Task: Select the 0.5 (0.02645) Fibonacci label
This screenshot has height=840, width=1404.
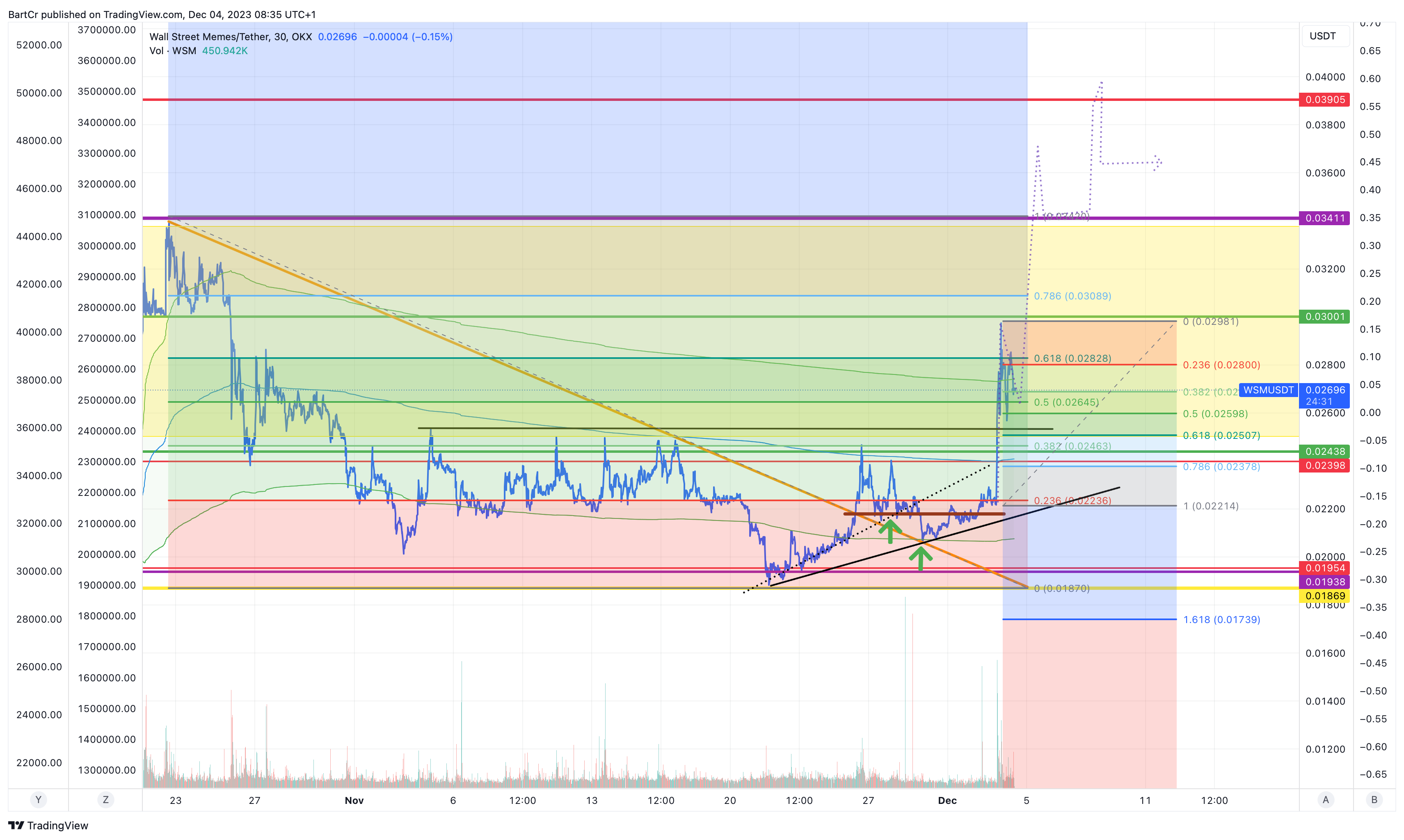Action: [1066, 402]
